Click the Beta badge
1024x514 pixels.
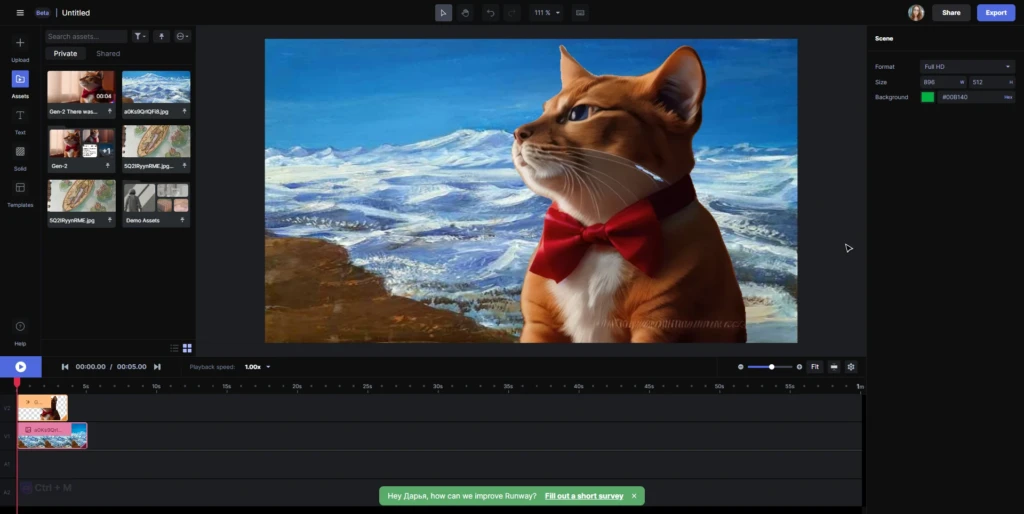tap(42, 12)
